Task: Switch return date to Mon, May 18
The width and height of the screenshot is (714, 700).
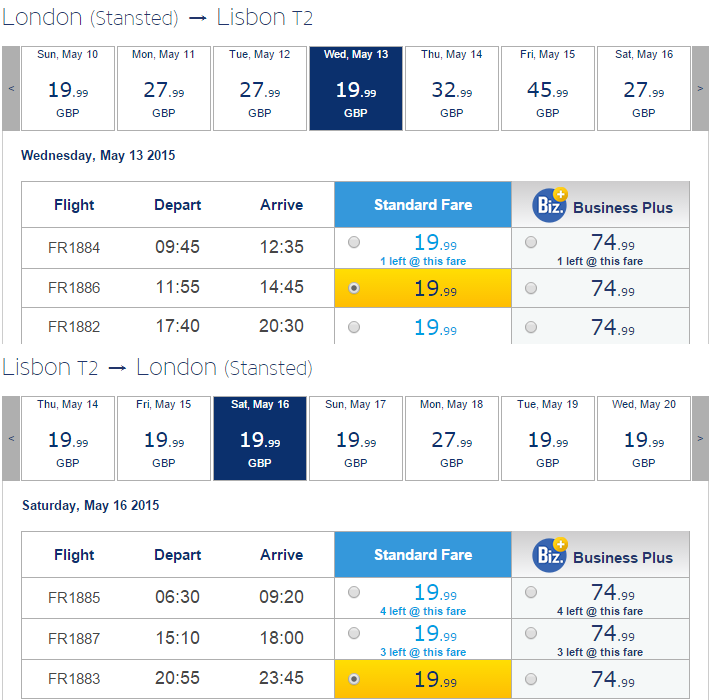Action: 452,438
